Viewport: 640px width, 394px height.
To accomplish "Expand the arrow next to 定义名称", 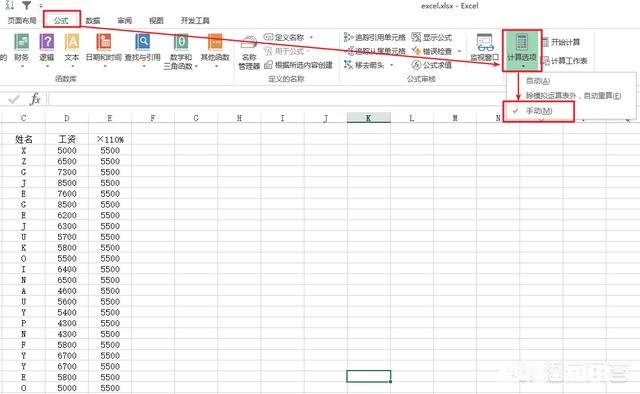I will (x=311, y=37).
